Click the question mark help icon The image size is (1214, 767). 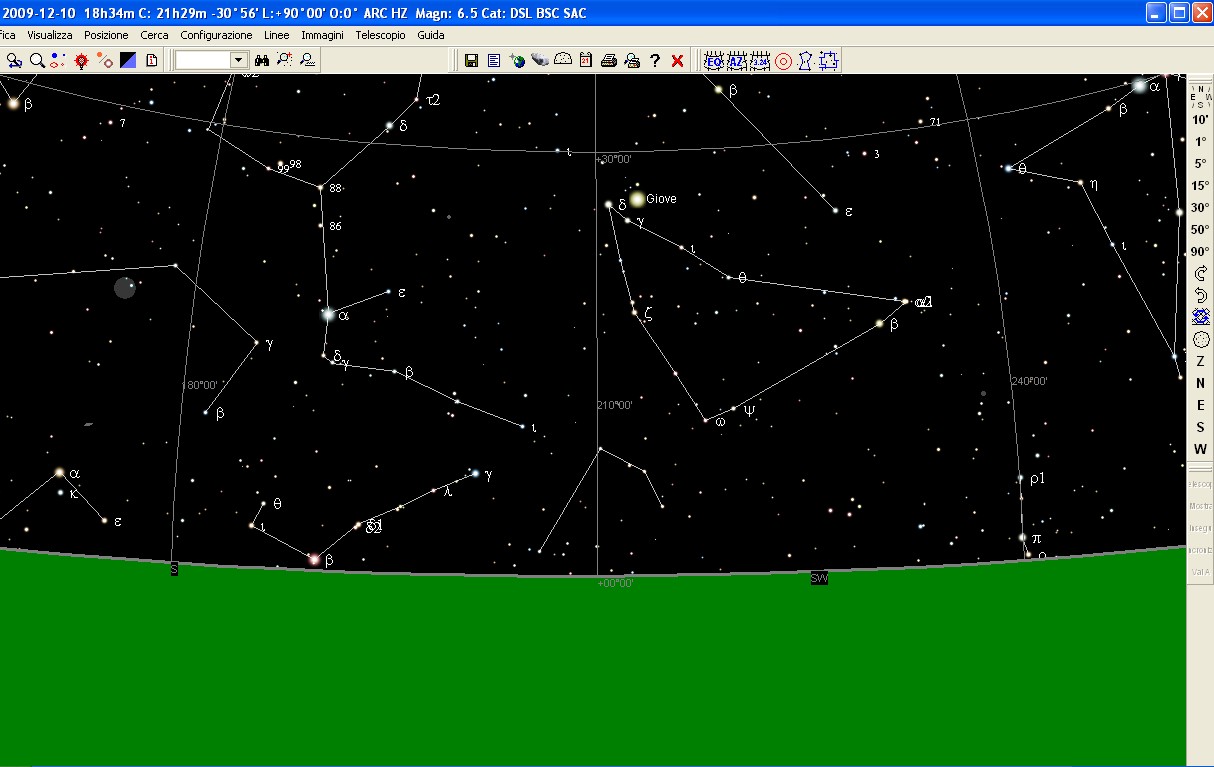[655, 61]
